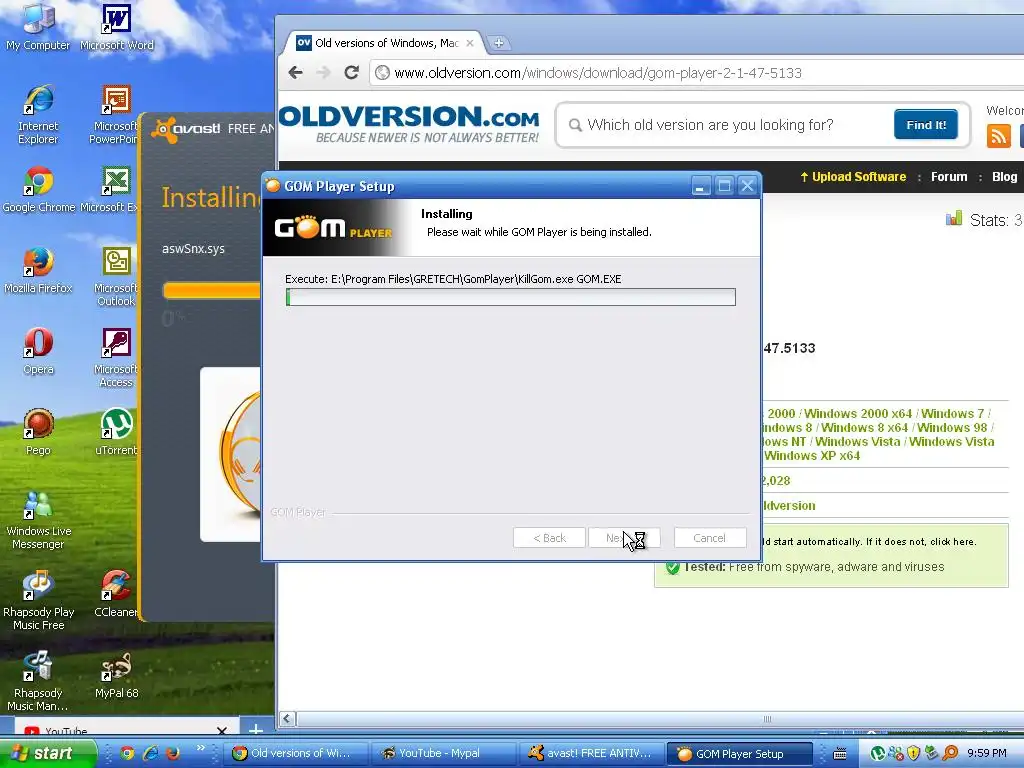Click the GOM installer progress bar
This screenshot has width=1024, height=768.
click(511, 297)
